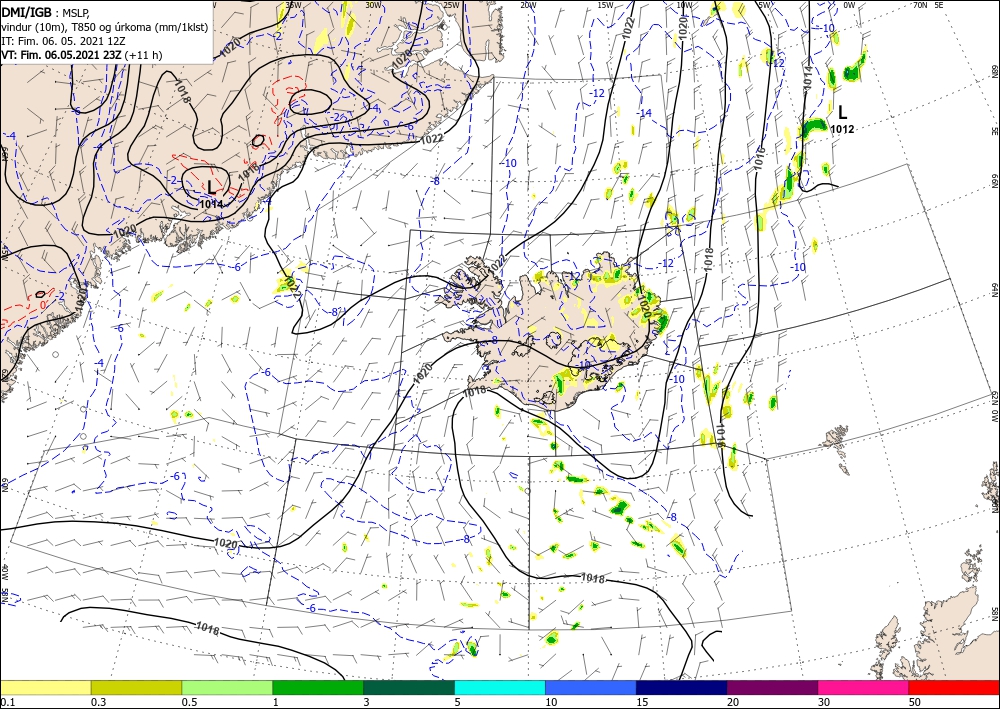
Task: Click the legend value '30'
Action: (825, 702)
